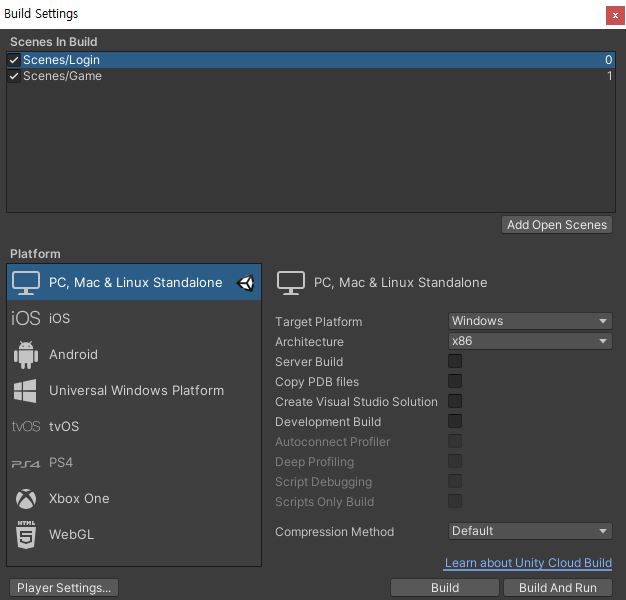Click the Build And Run button
The image size is (626, 600).
point(558,588)
